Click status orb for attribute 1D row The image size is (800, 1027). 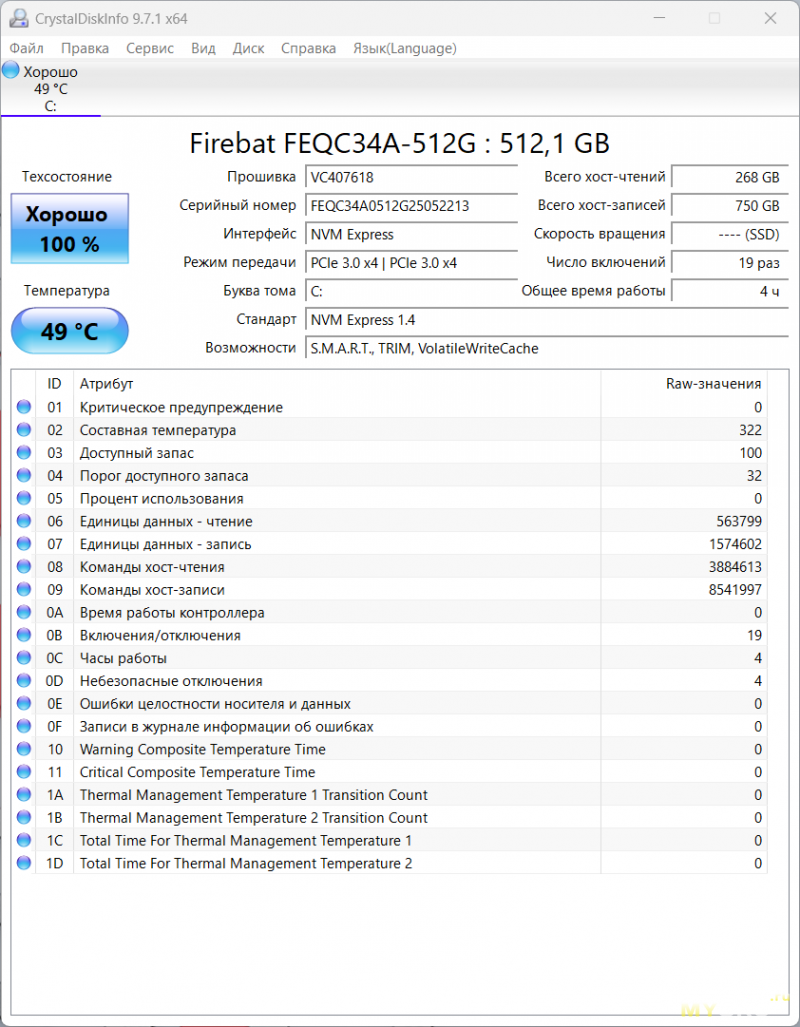click(x=24, y=863)
